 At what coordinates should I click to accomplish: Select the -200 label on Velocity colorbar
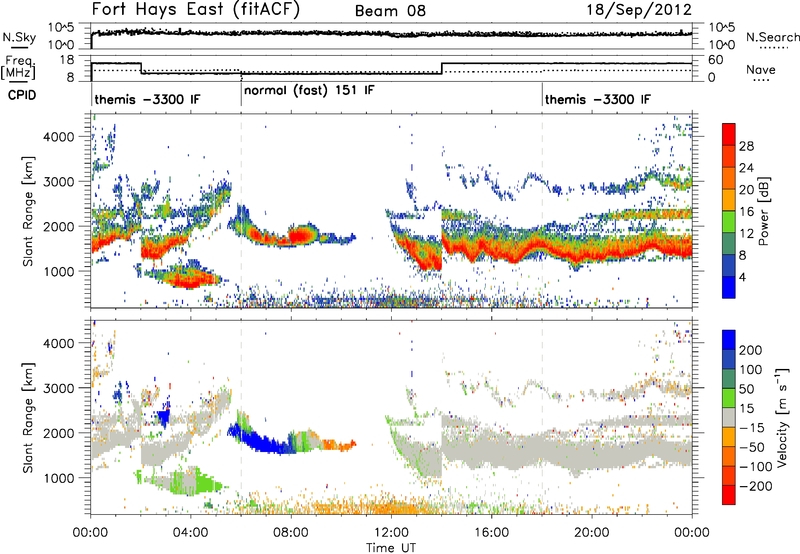755,486
